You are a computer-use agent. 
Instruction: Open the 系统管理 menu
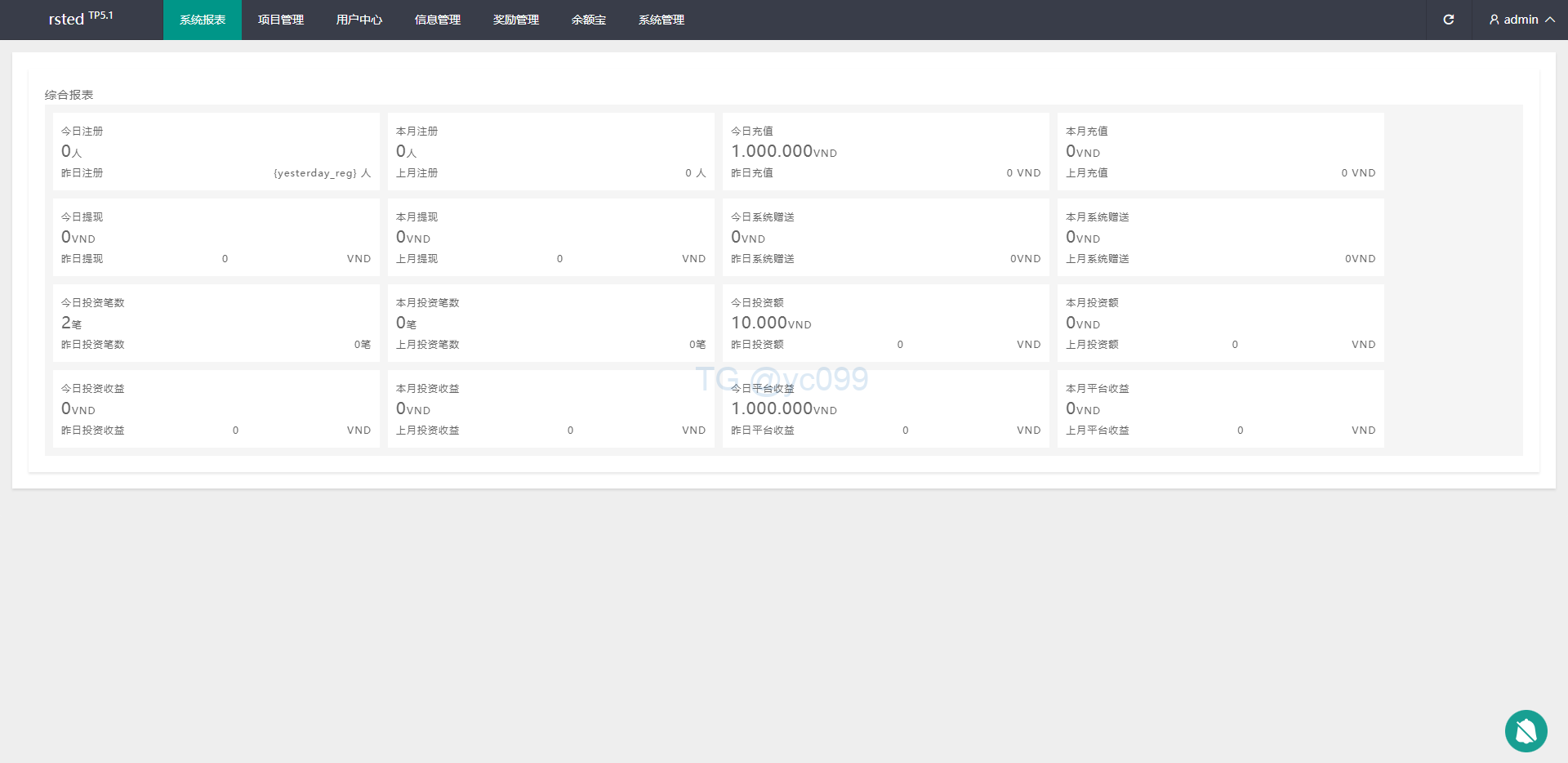[x=661, y=20]
